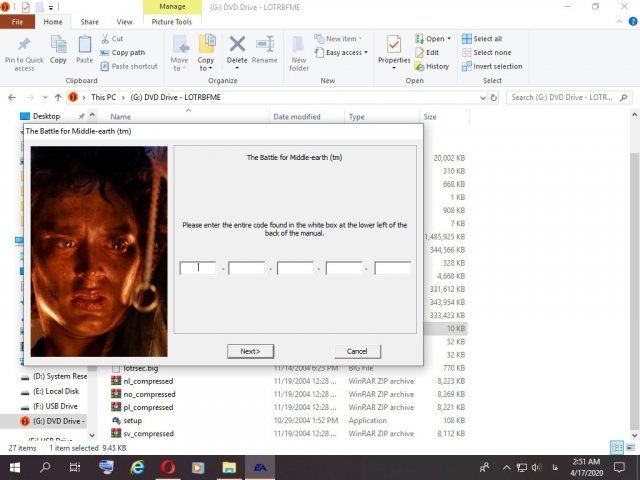Open the New item dropdown

coord(342,38)
